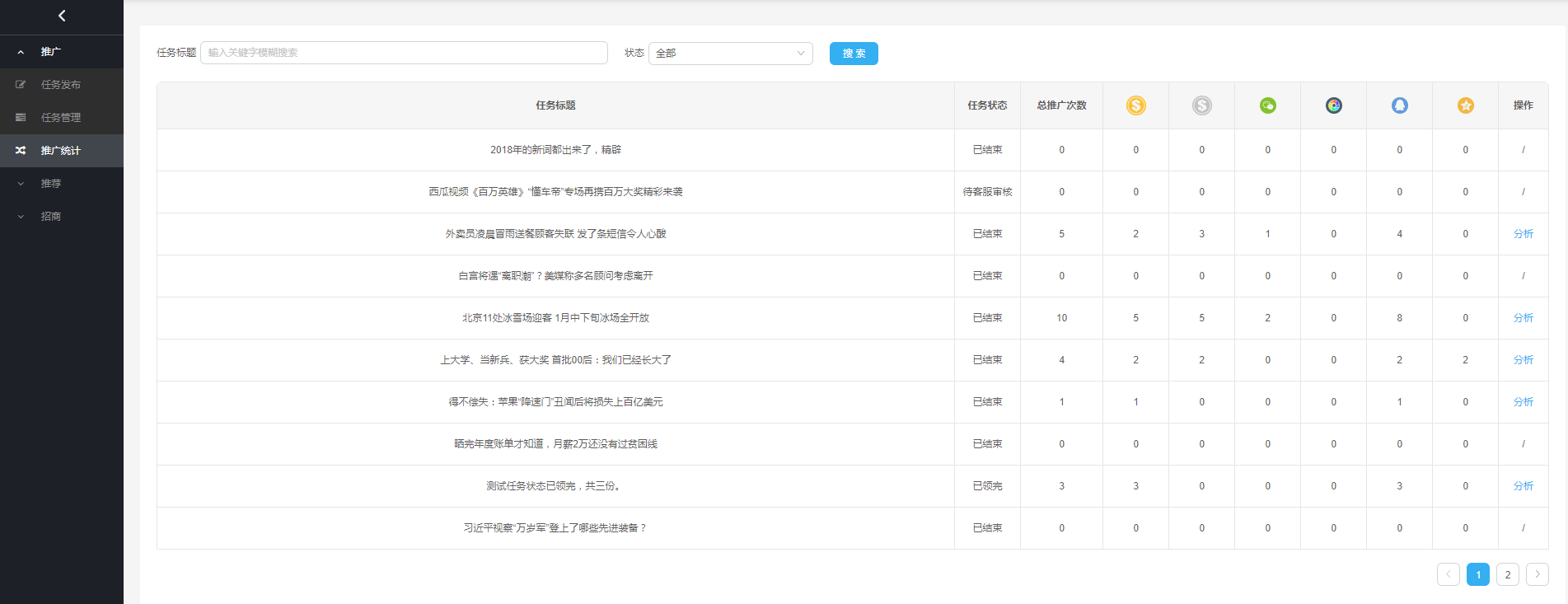Expand the 招商 sidebar section
Image resolution: width=1568 pixels, height=604 pixels.
click(21, 217)
